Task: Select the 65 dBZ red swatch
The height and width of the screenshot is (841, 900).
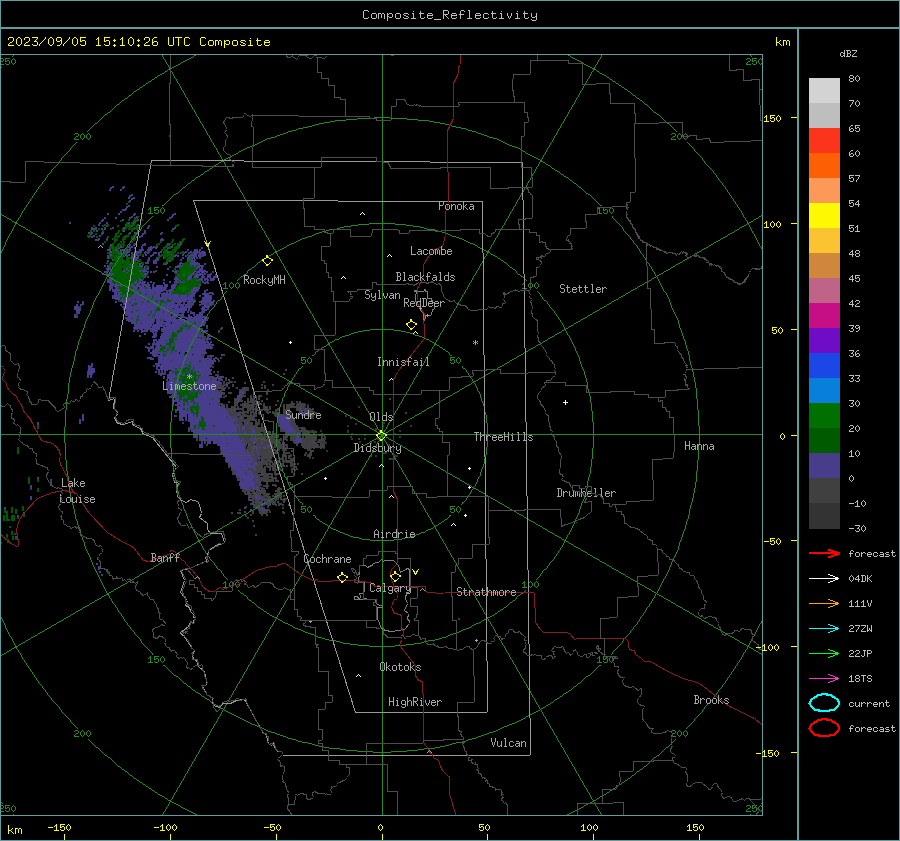Action: coord(824,140)
